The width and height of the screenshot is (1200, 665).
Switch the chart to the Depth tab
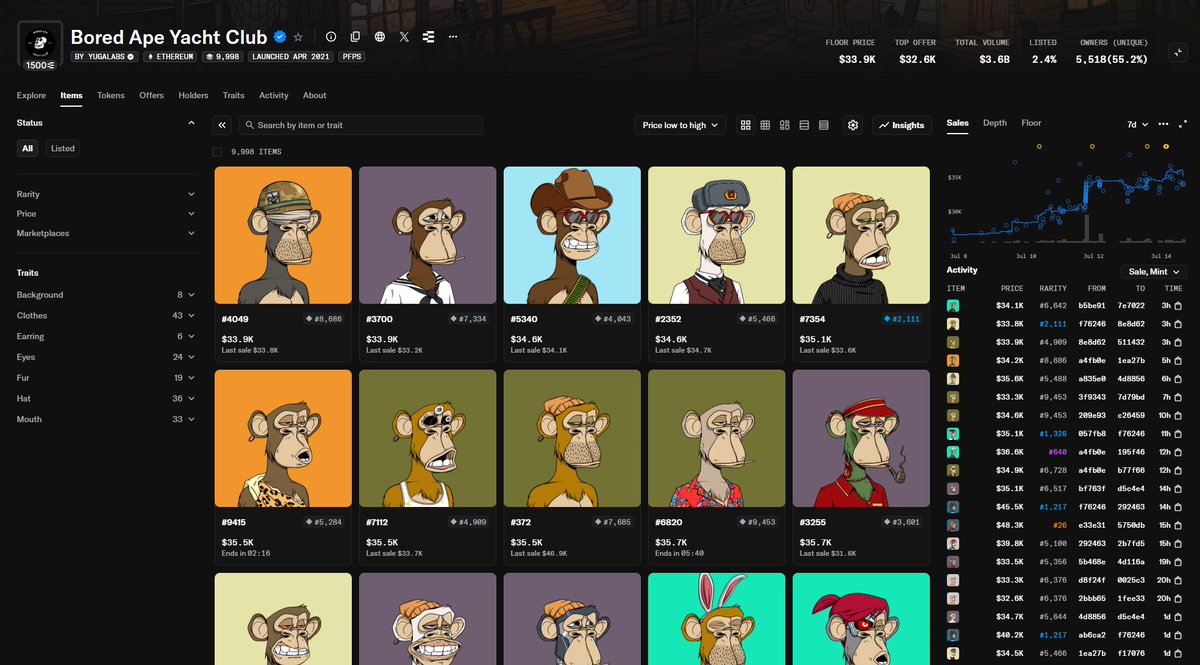point(995,123)
